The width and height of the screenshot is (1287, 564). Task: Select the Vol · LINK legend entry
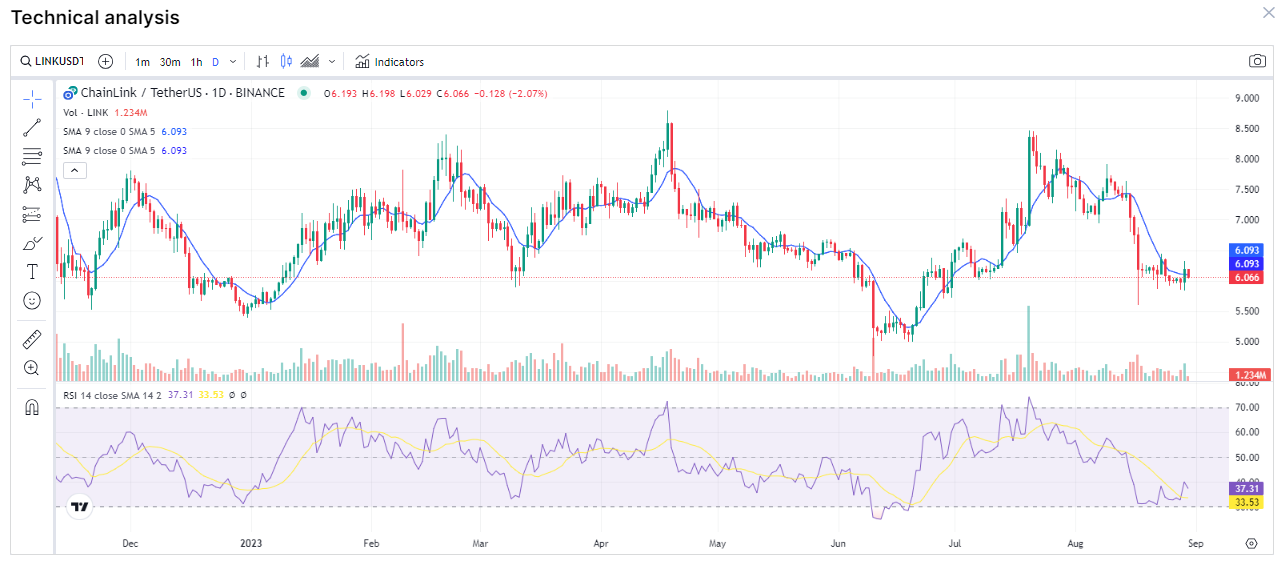tap(87, 113)
